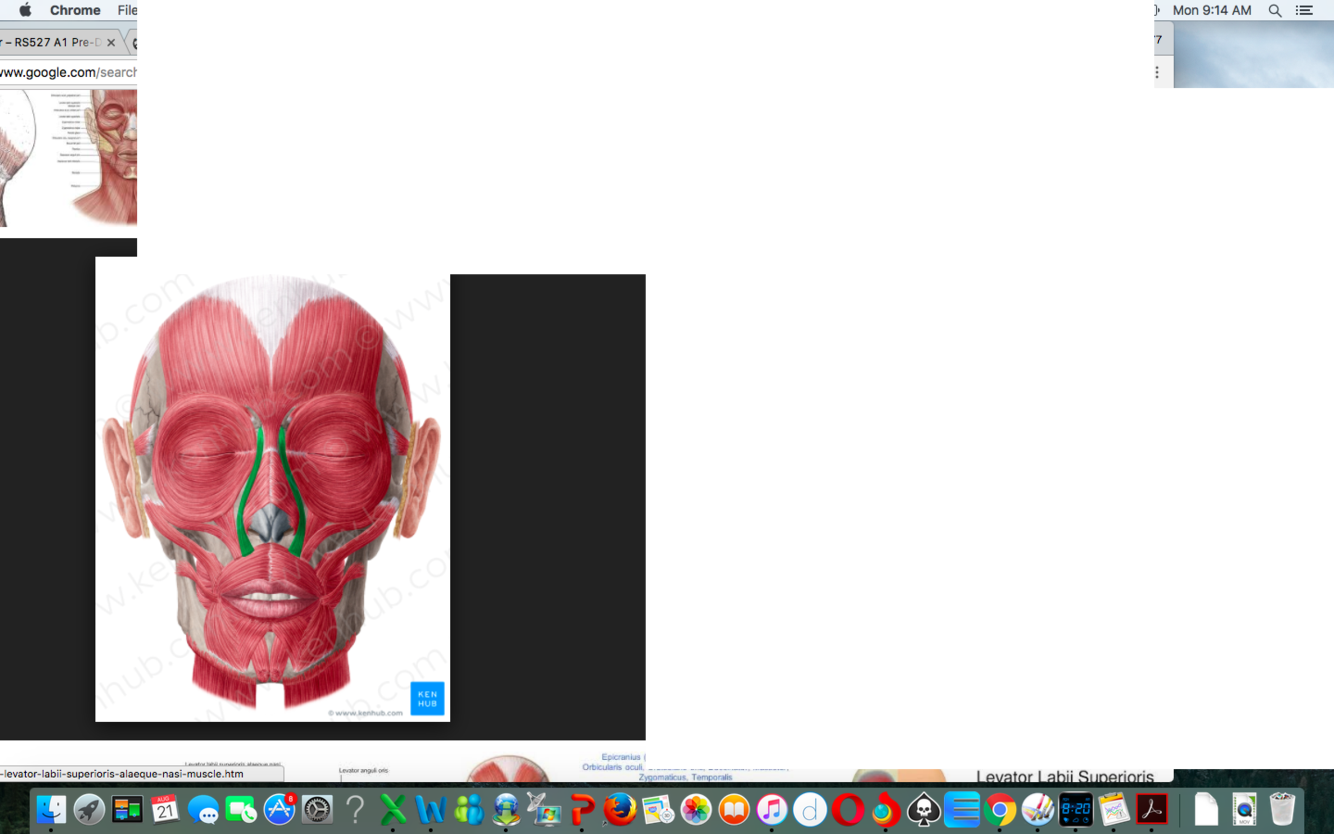Open Adobe Acrobat in the dock
The width and height of the screenshot is (1334, 834).
[1152, 809]
